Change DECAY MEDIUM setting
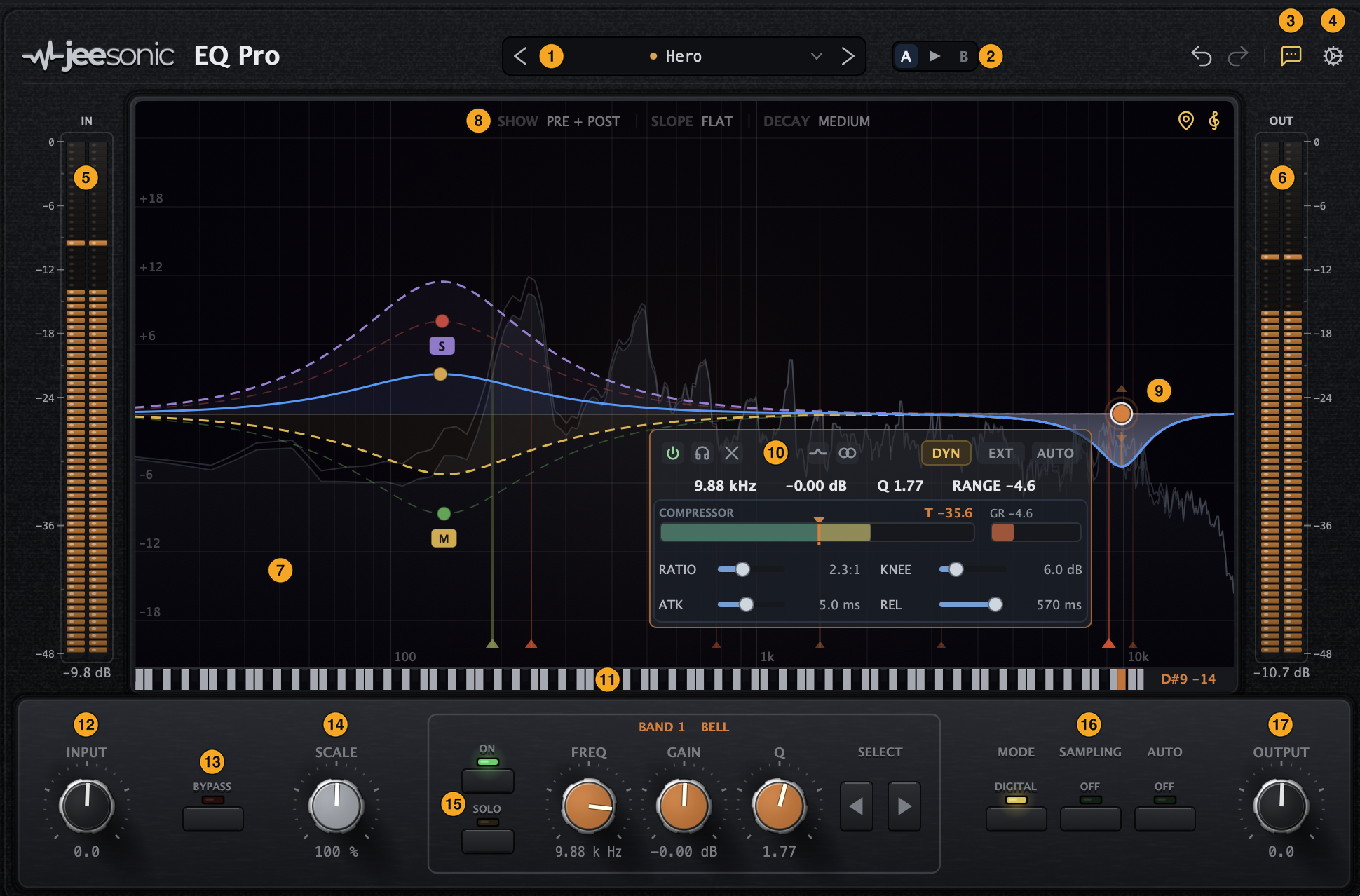The image size is (1360, 896). point(817,121)
